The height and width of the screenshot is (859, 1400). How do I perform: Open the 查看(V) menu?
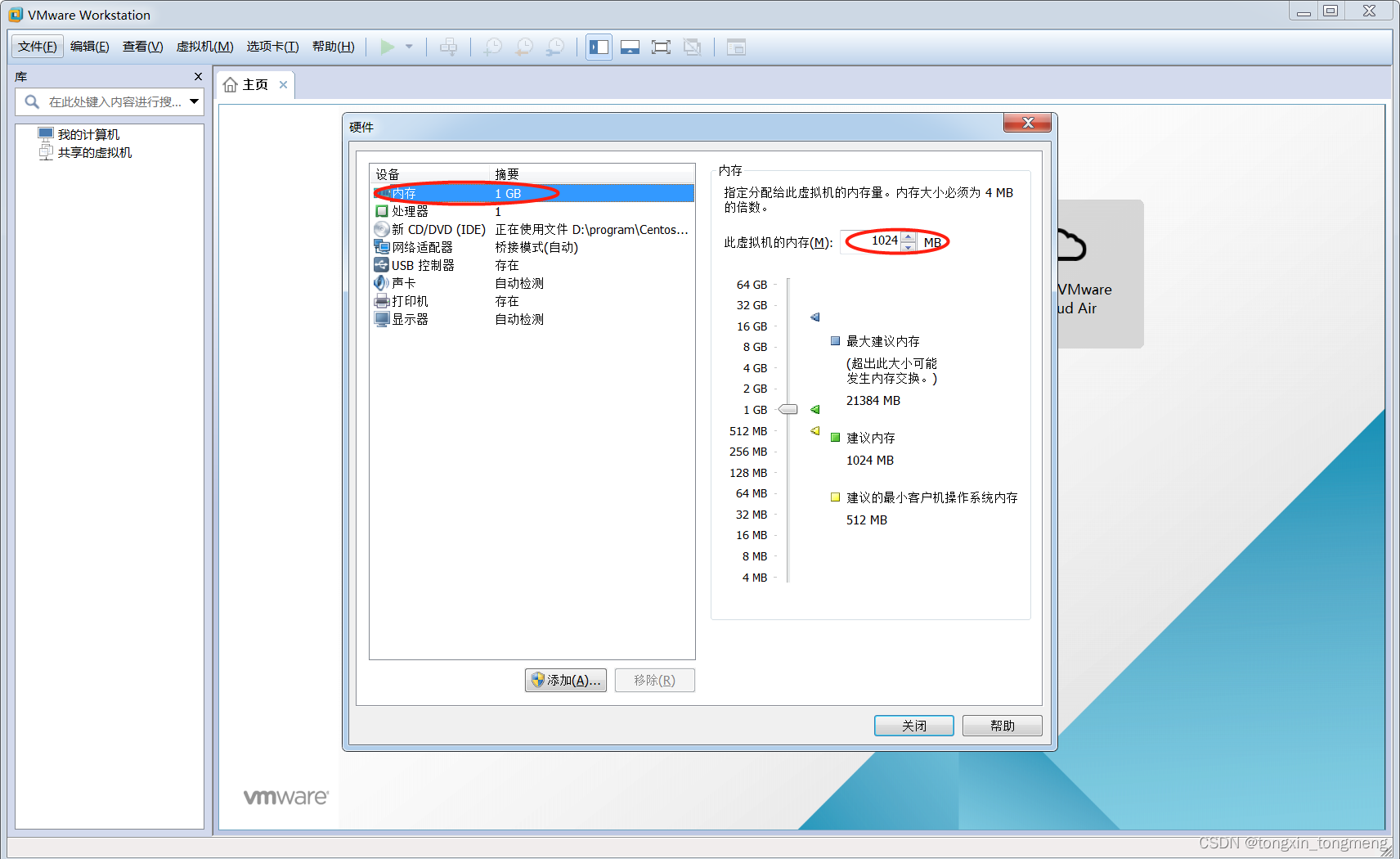click(143, 47)
